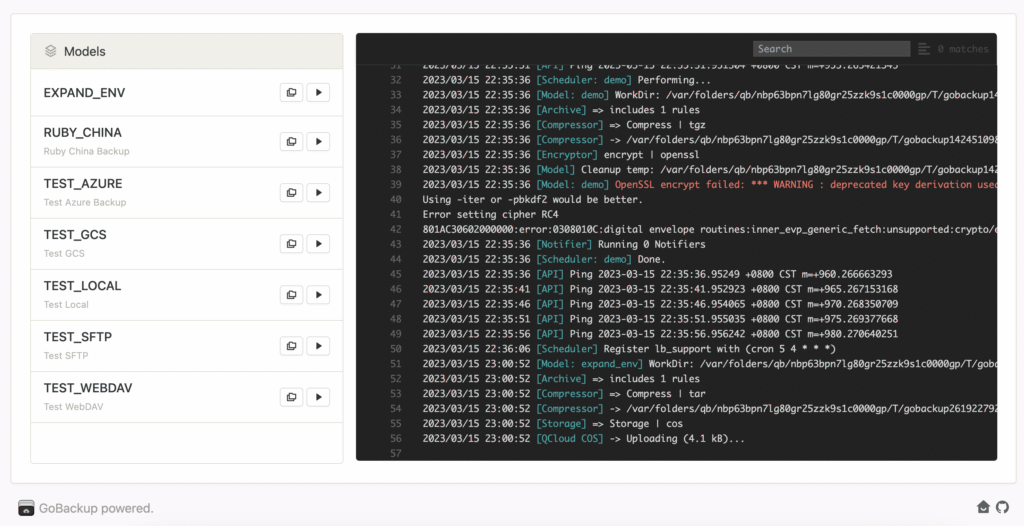Focus the log Search field

tap(831, 49)
